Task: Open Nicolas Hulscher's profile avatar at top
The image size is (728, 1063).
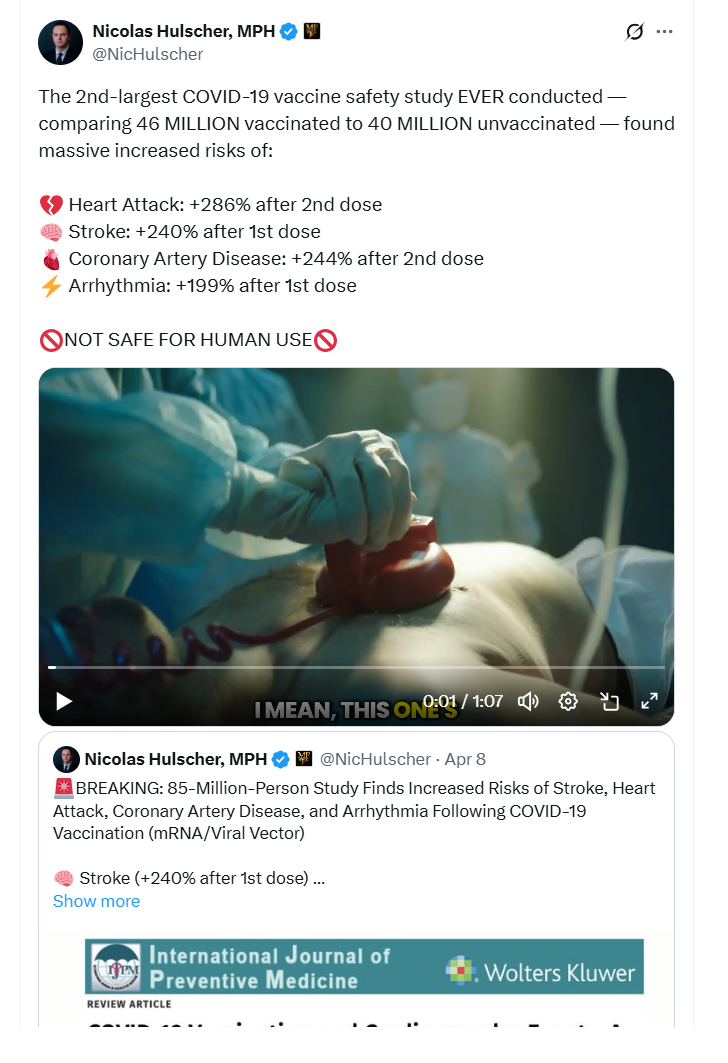Action: [x=60, y=42]
